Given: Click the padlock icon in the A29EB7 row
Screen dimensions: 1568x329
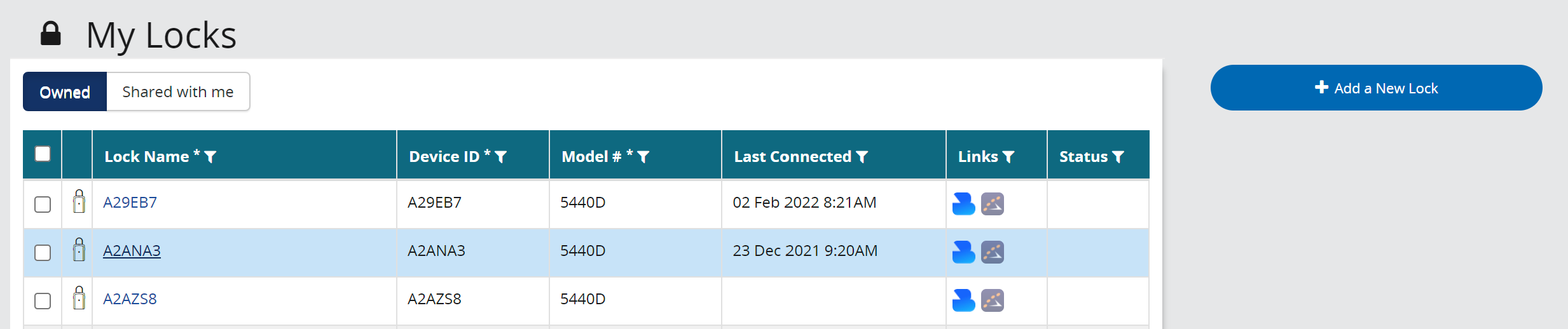Looking at the screenshot, I should [79, 202].
